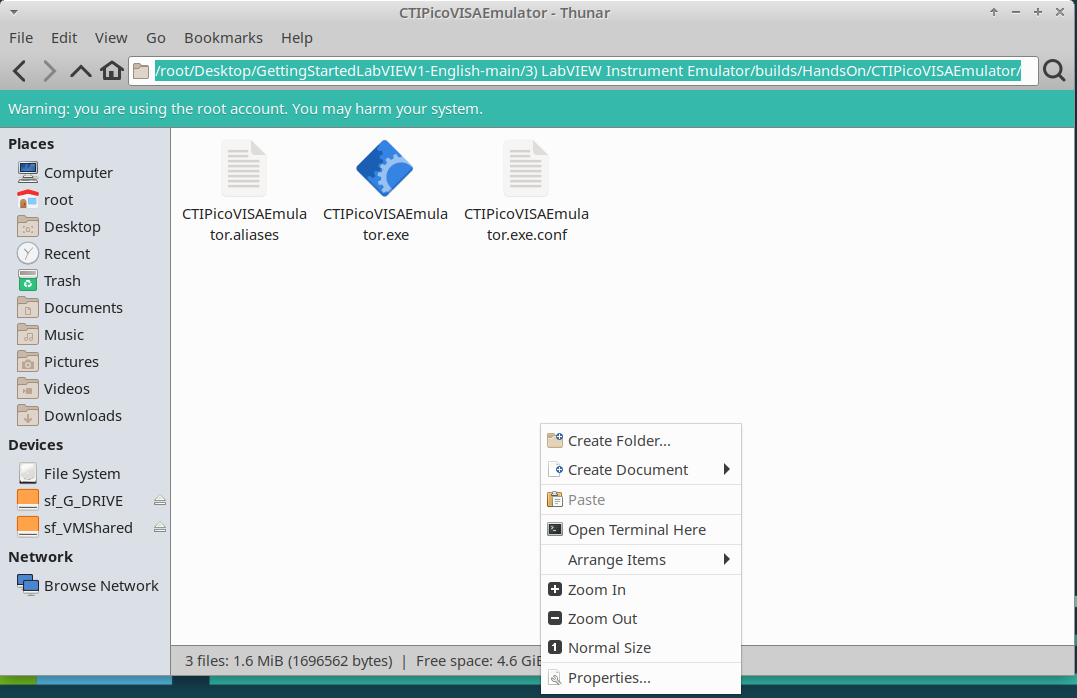Choose Normal Size from the context menu

pos(641,648)
